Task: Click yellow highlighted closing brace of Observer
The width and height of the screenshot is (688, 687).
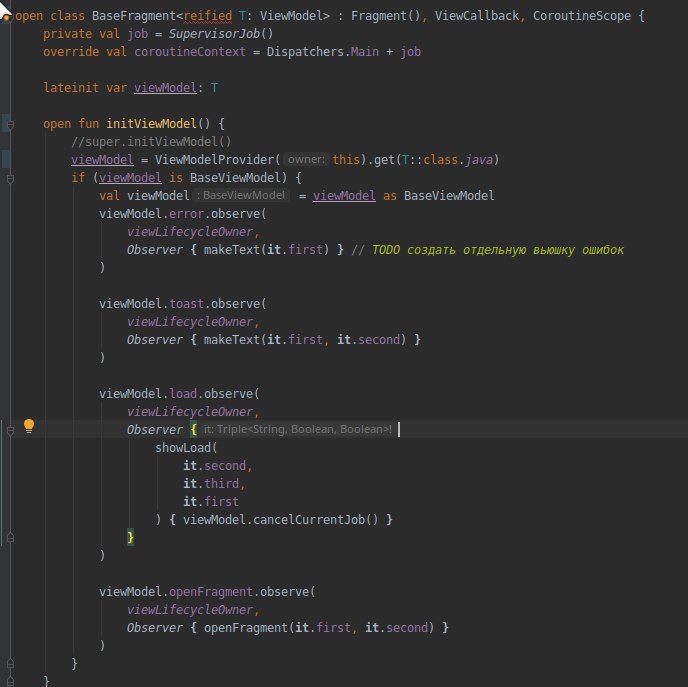Action: (x=130, y=538)
